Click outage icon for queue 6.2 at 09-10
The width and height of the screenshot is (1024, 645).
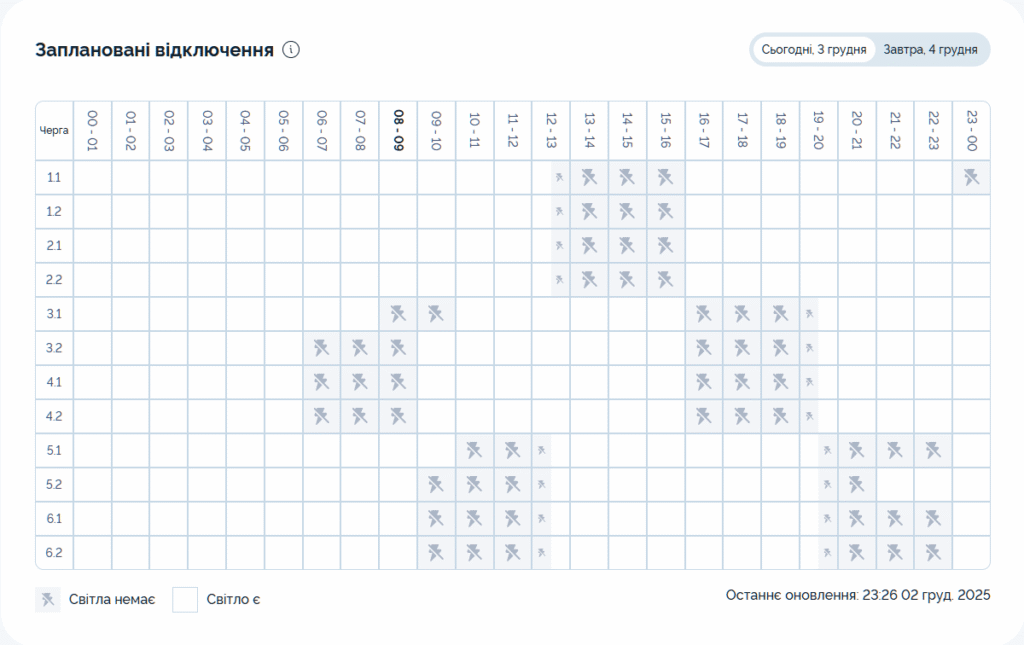coord(436,552)
